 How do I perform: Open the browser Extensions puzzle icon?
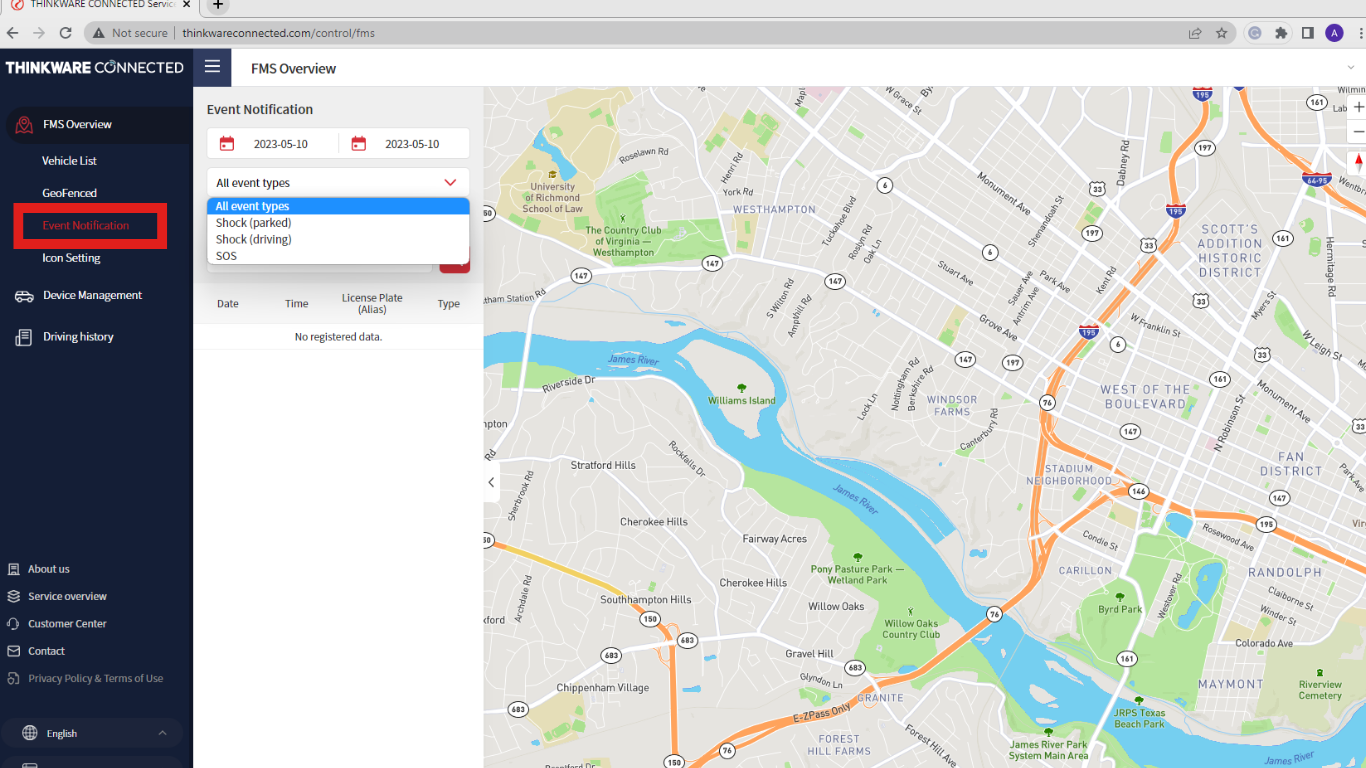[1281, 33]
